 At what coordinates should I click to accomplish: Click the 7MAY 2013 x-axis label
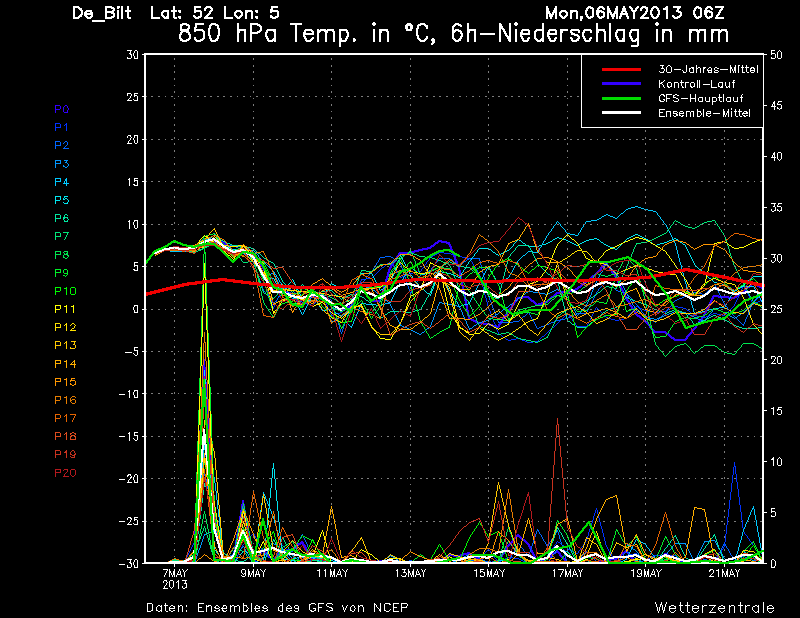coord(174,579)
